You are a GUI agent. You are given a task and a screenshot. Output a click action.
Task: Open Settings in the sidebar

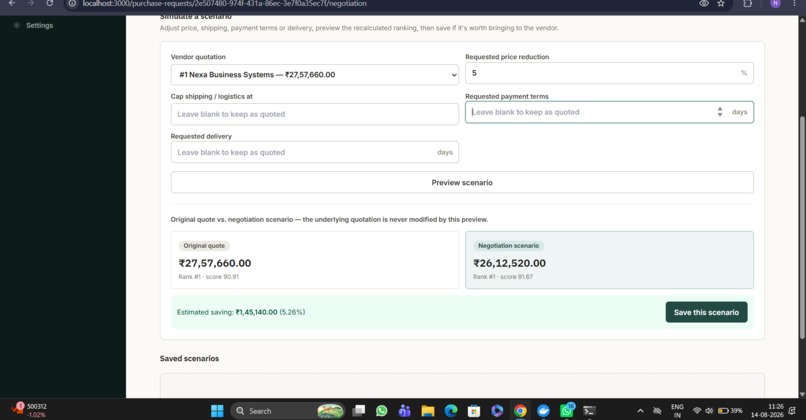pyautogui.click(x=34, y=25)
